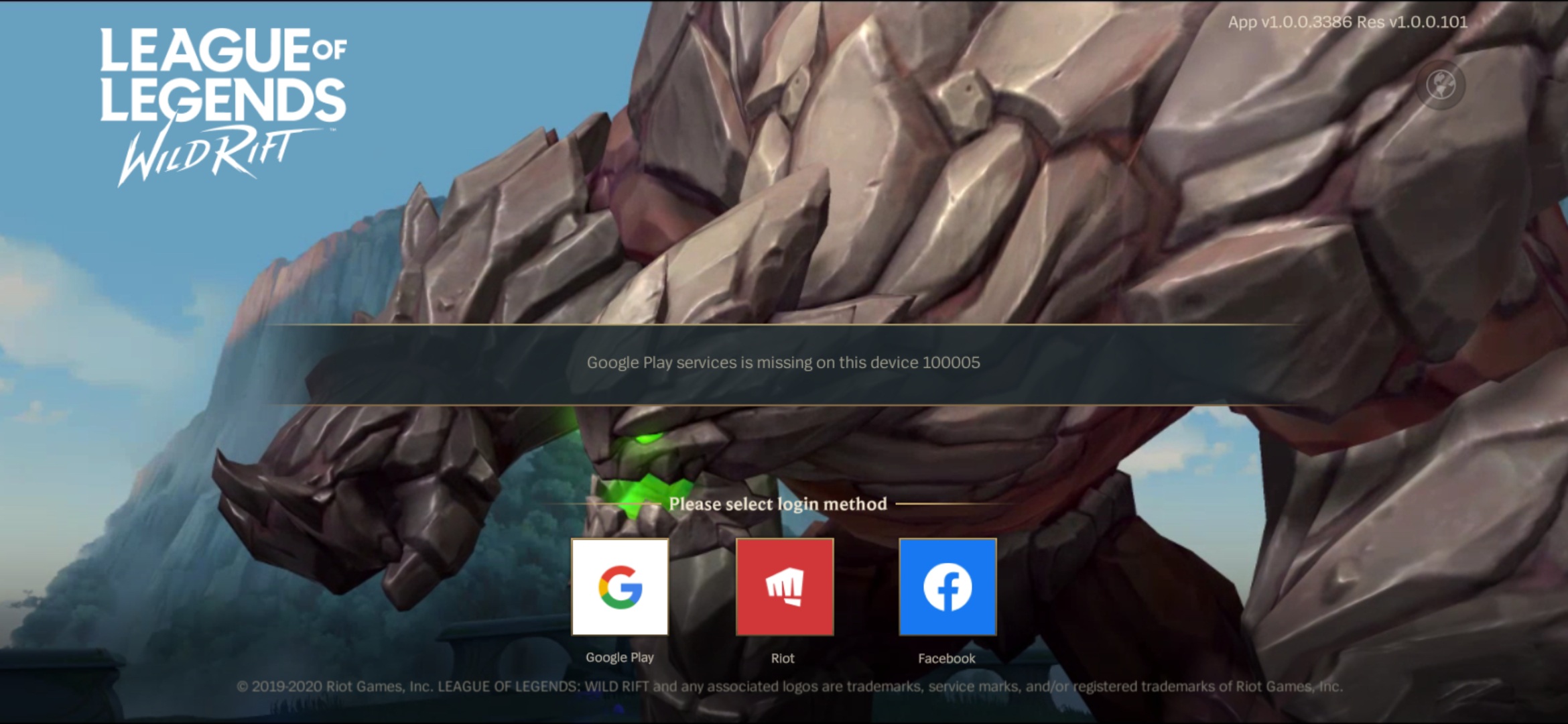Screen dimensions: 1568x724
Task: Click the 'Google Play' label
Action: (x=620, y=658)
